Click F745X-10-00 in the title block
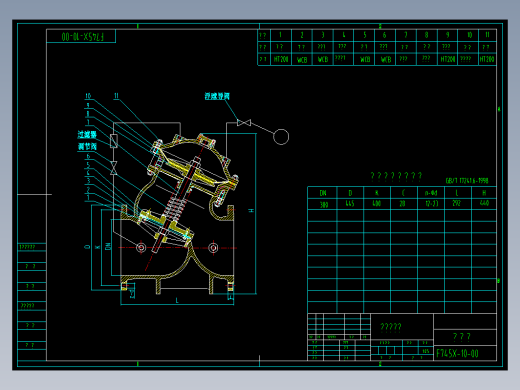 [x=457, y=353]
